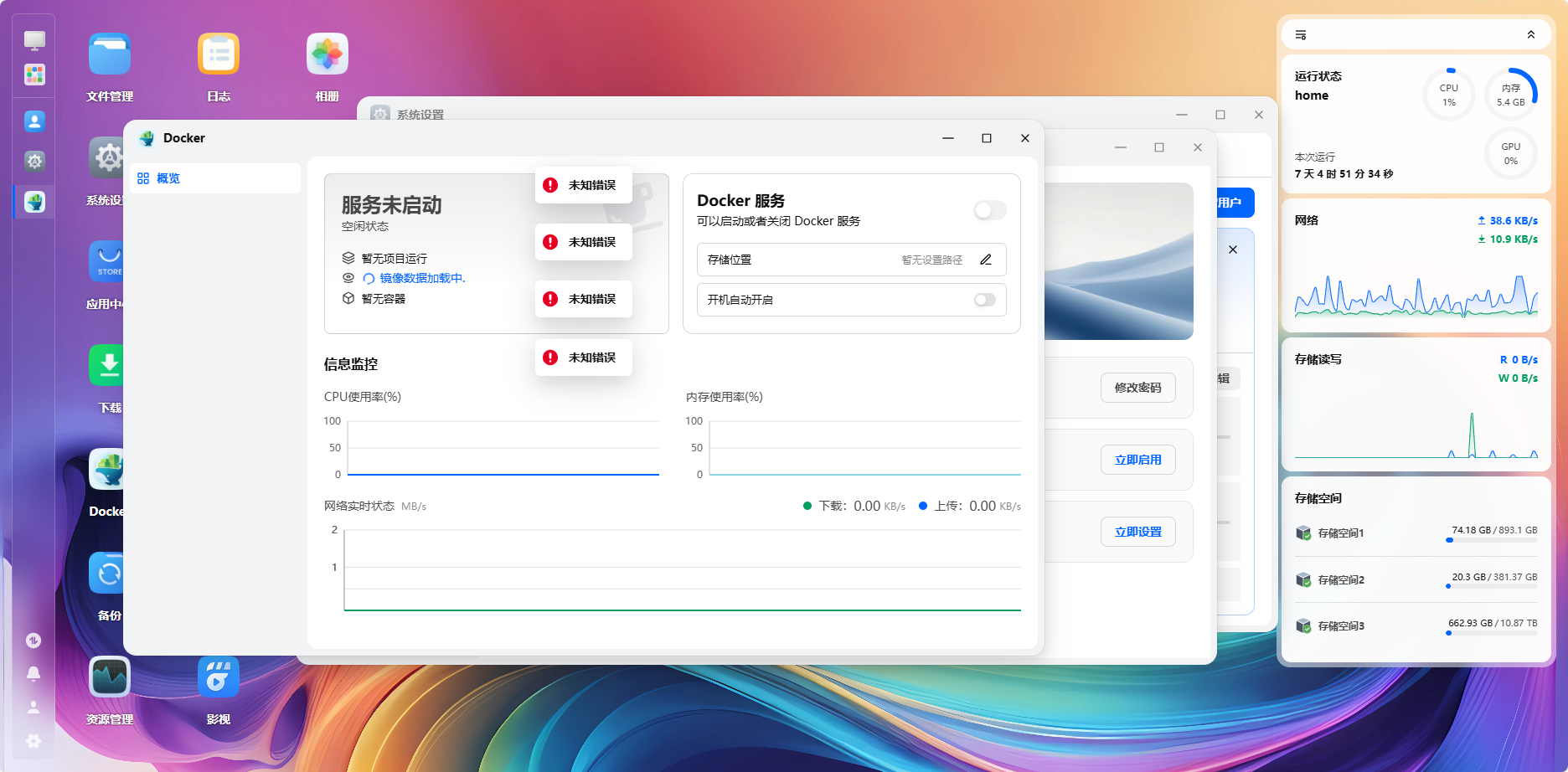Collapse the widget panel with the double chevron
Viewport: 1568px width, 772px height.
pyautogui.click(x=1531, y=34)
